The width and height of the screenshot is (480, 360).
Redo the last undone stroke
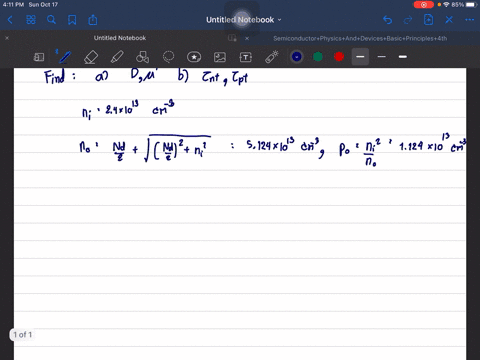click(408, 20)
